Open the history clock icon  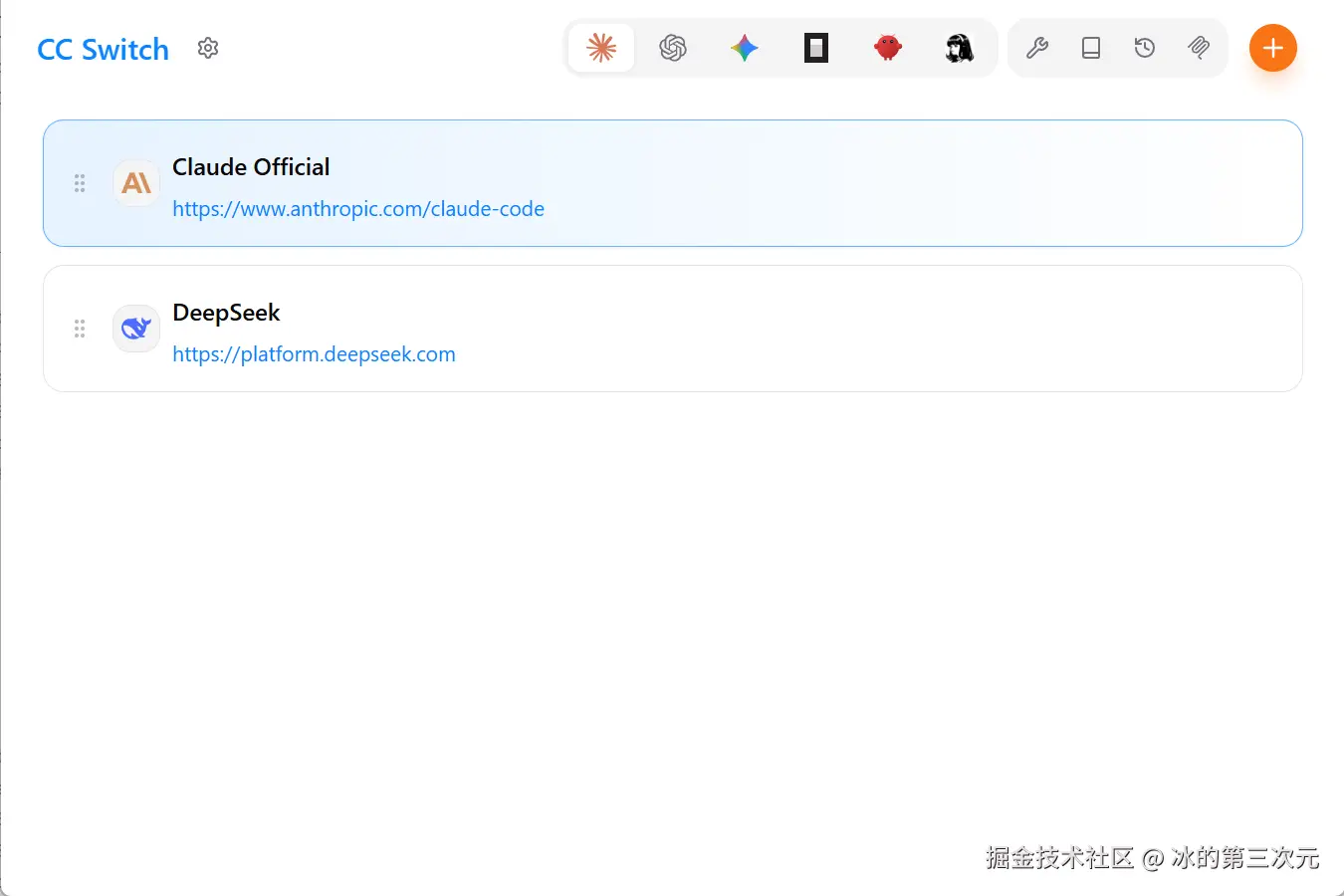click(1145, 48)
